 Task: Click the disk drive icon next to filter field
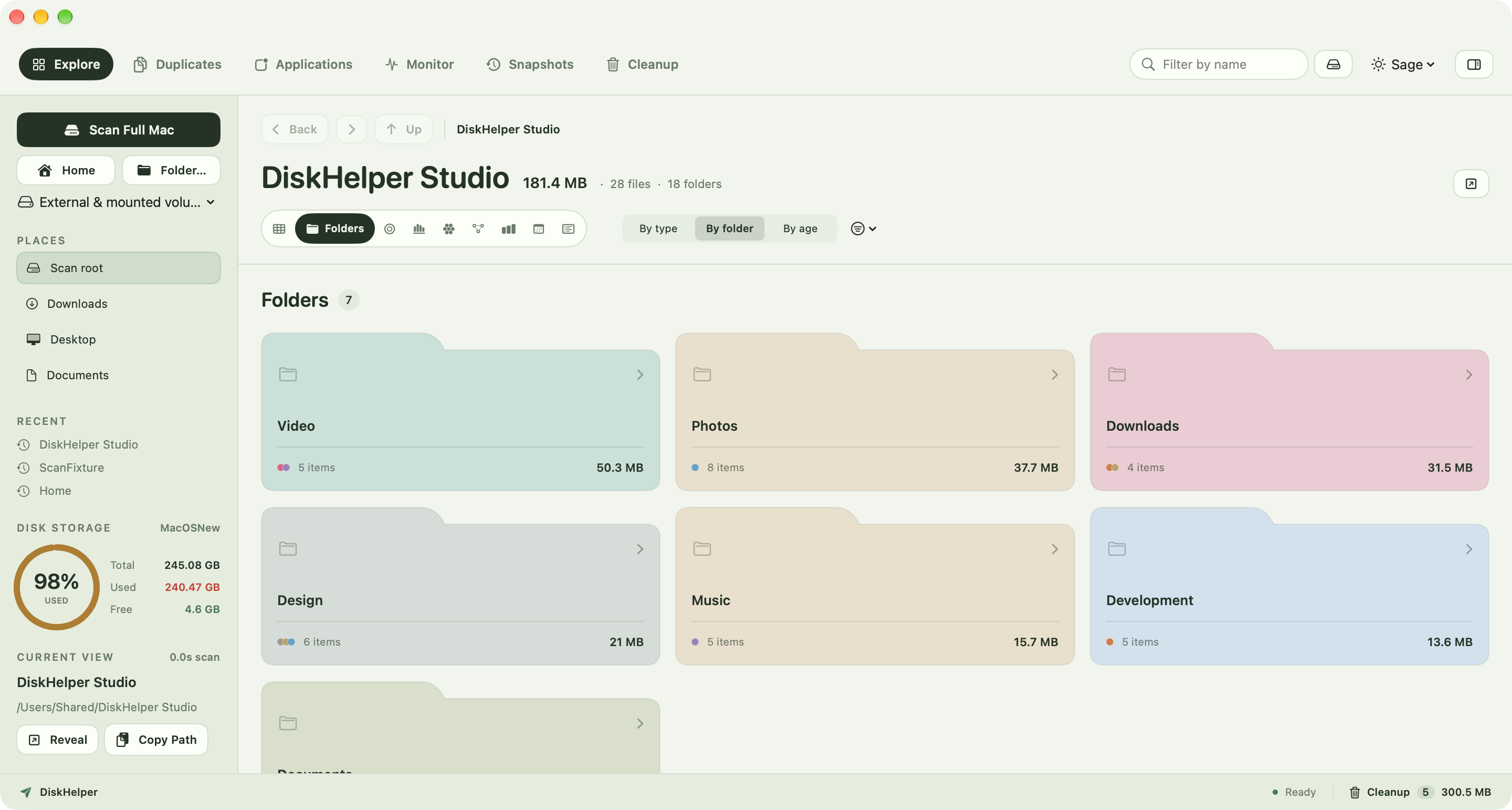(x=1333, y=64)
